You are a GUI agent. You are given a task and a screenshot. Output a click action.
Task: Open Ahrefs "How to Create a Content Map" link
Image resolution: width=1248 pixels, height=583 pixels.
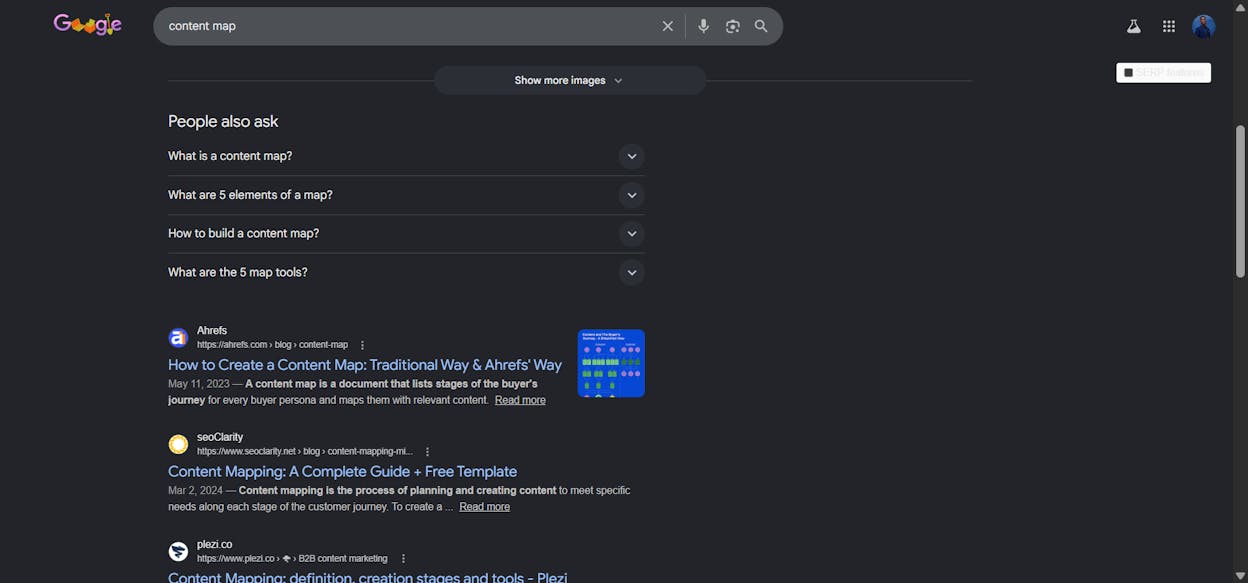(365, 365)
